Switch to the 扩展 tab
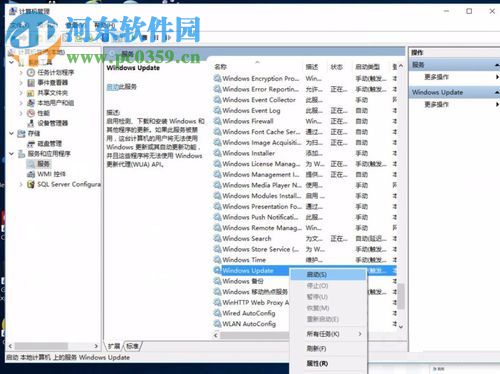Image resolution: width=500 pixels, height=374 pixels. (x=114, y=346)
